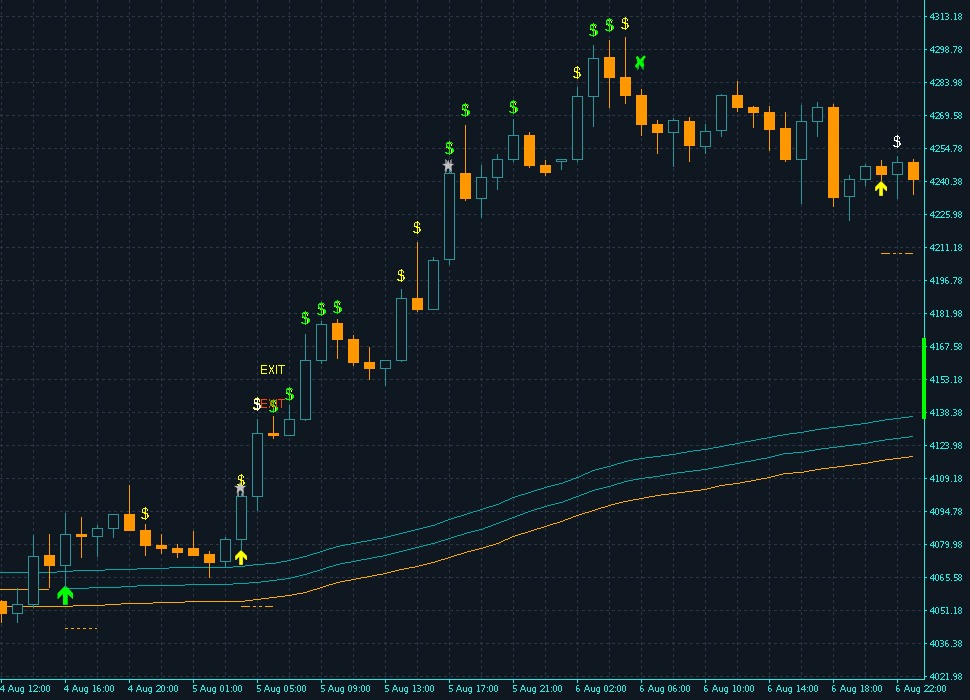Select the red EXIT label
This screenshot has width=970, height=700.
click(273, 404)
